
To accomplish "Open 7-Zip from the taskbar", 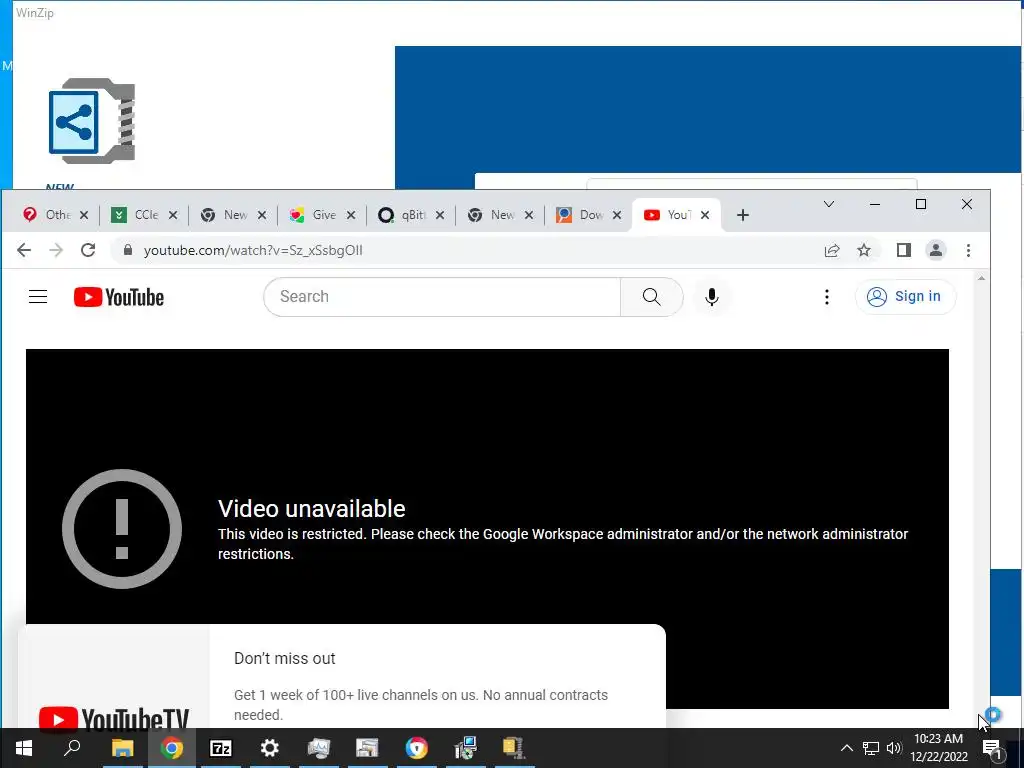I will tap(221, 748).
